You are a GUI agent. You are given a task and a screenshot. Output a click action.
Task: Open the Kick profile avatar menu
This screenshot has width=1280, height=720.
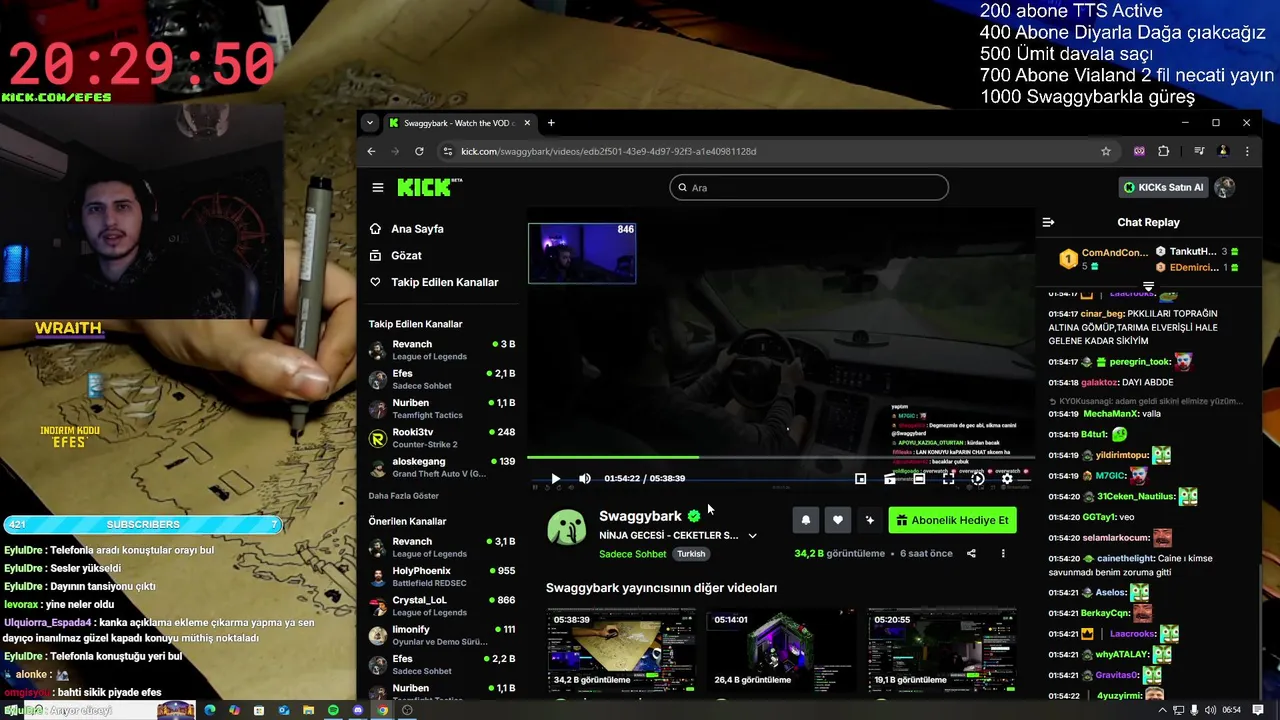(x=1225, y=187)
